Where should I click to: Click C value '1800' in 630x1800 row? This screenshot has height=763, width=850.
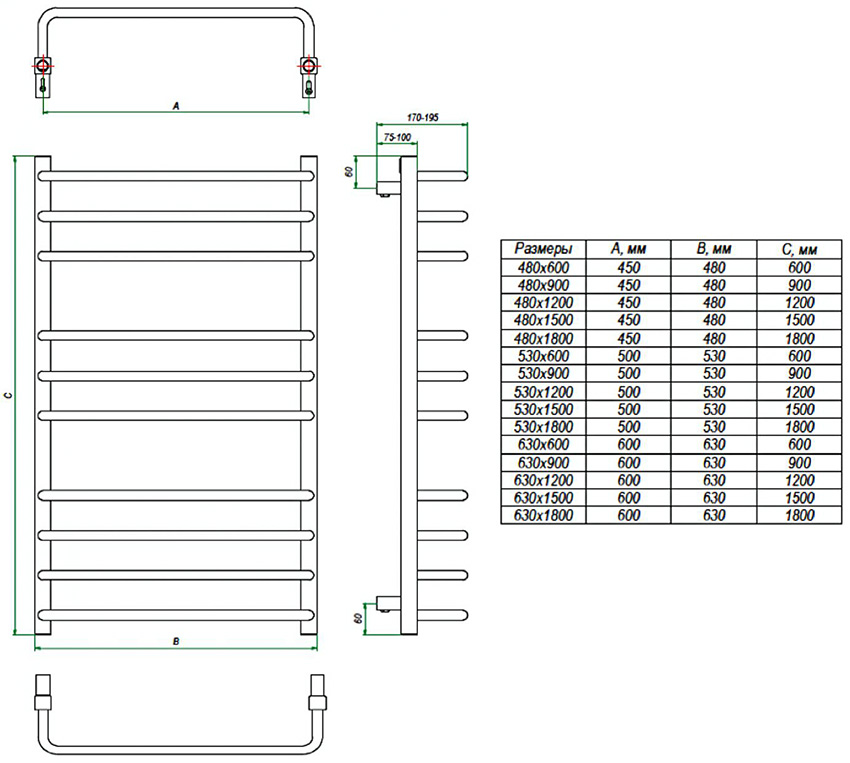click(x=800, y=515)
